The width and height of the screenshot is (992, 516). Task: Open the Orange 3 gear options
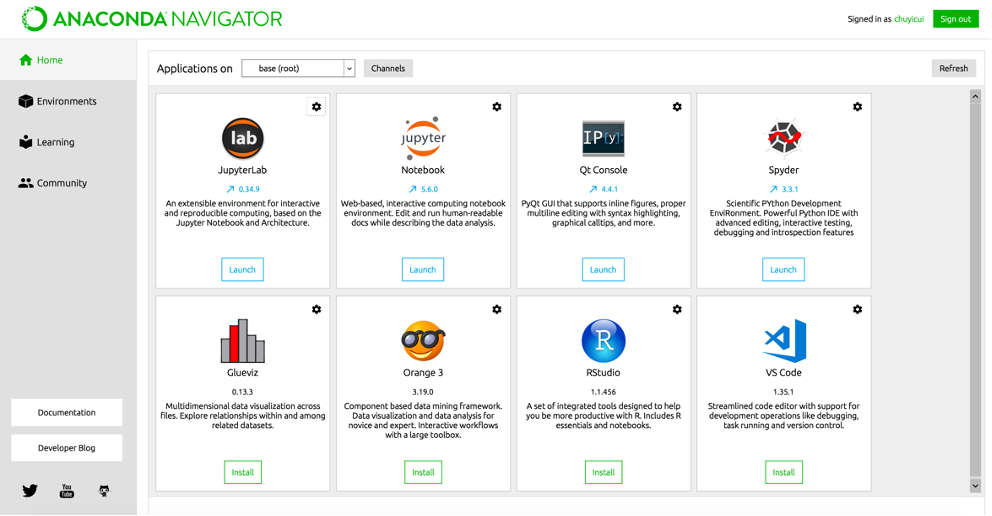497,309
